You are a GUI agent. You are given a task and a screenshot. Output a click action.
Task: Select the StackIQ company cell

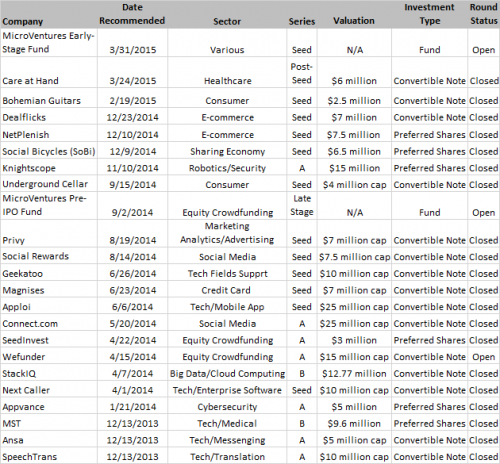(49, 373)
